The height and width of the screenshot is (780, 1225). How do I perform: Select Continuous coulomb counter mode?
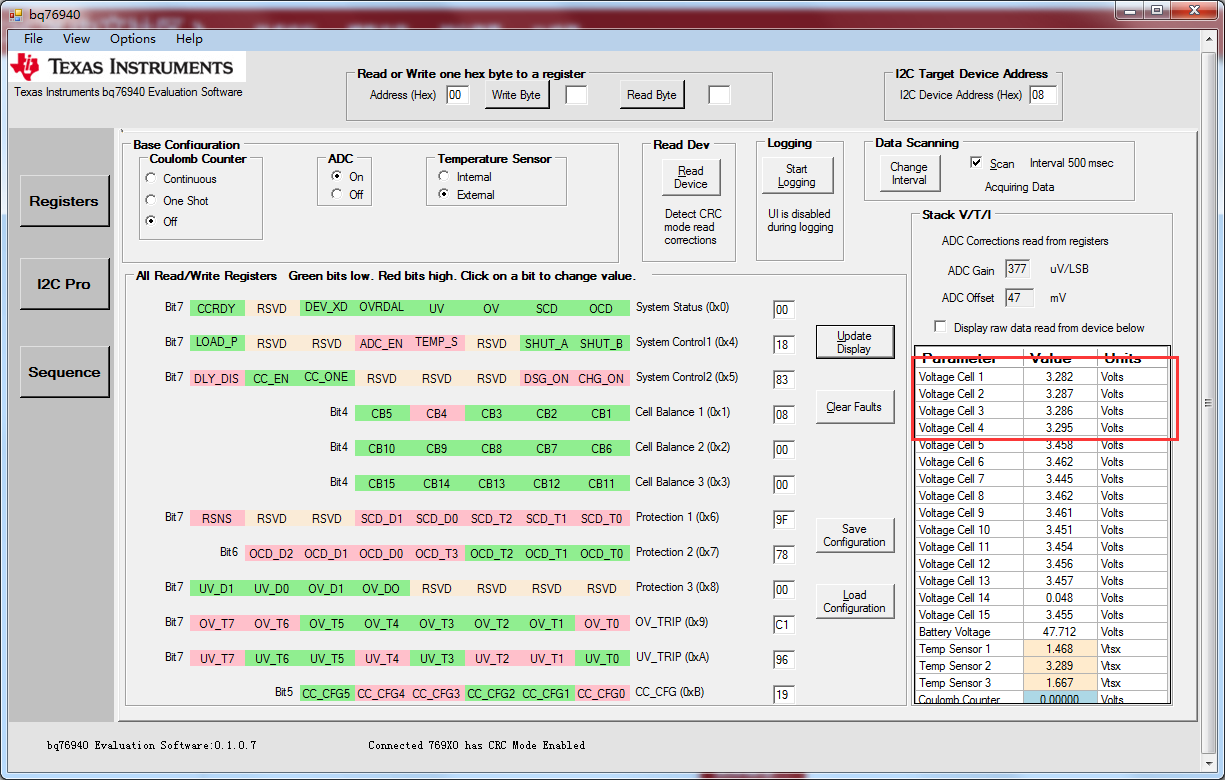click(x=151, y=179)
